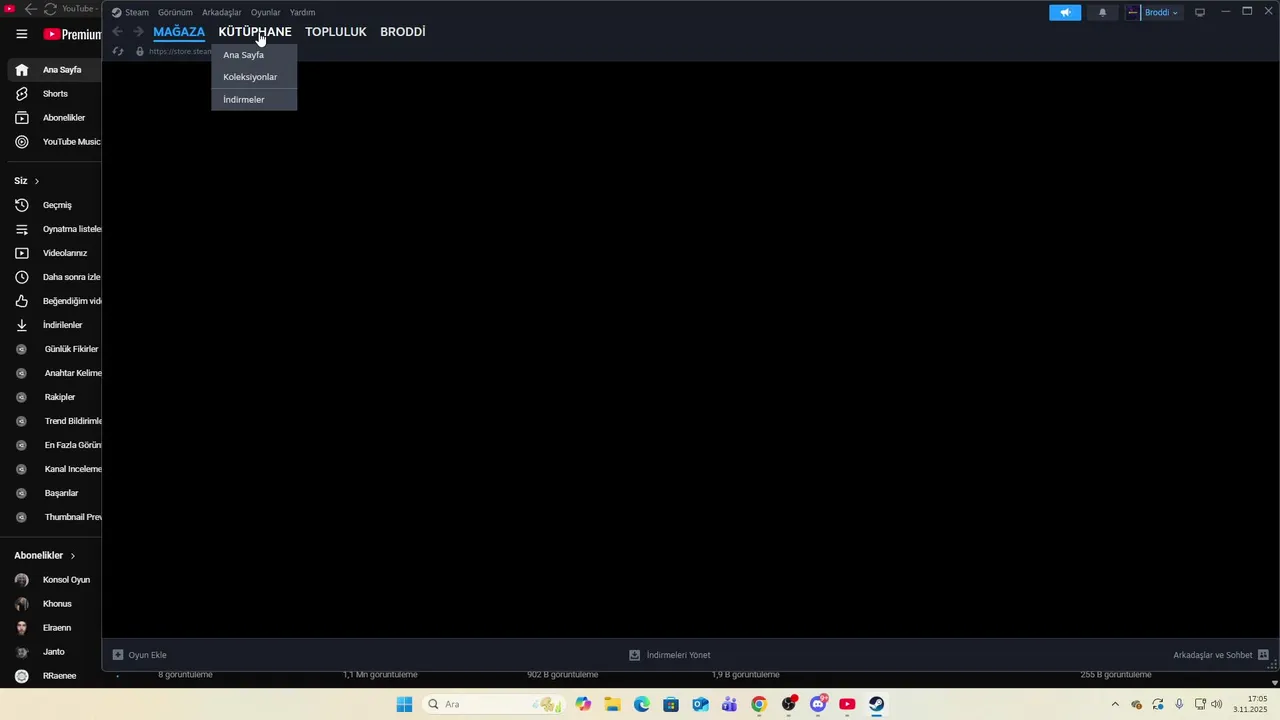Open Oynatma listeleri in YouTube sidebar

click(55, 229)
